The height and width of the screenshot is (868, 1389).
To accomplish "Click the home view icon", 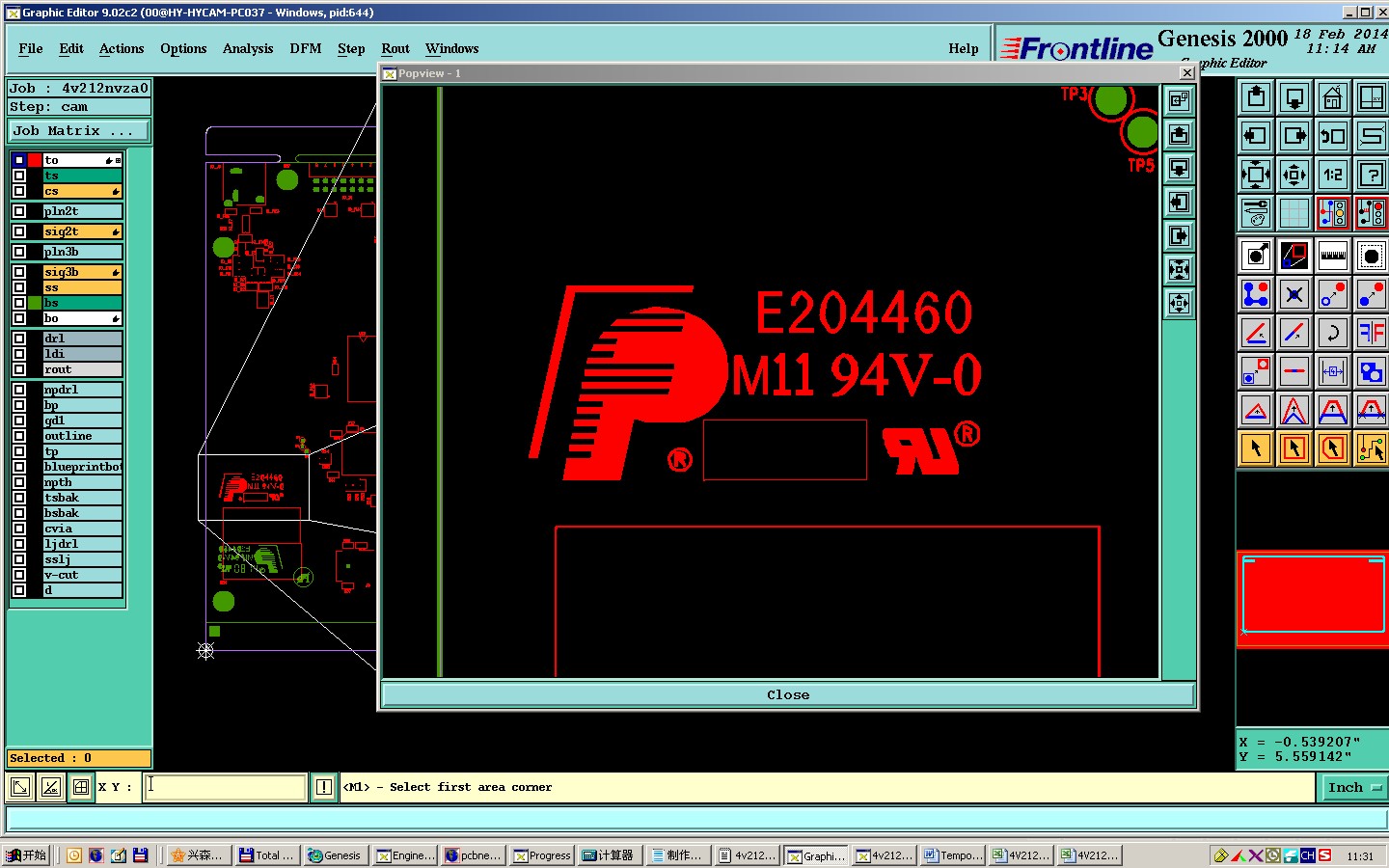I will (x=1333, y=97).
